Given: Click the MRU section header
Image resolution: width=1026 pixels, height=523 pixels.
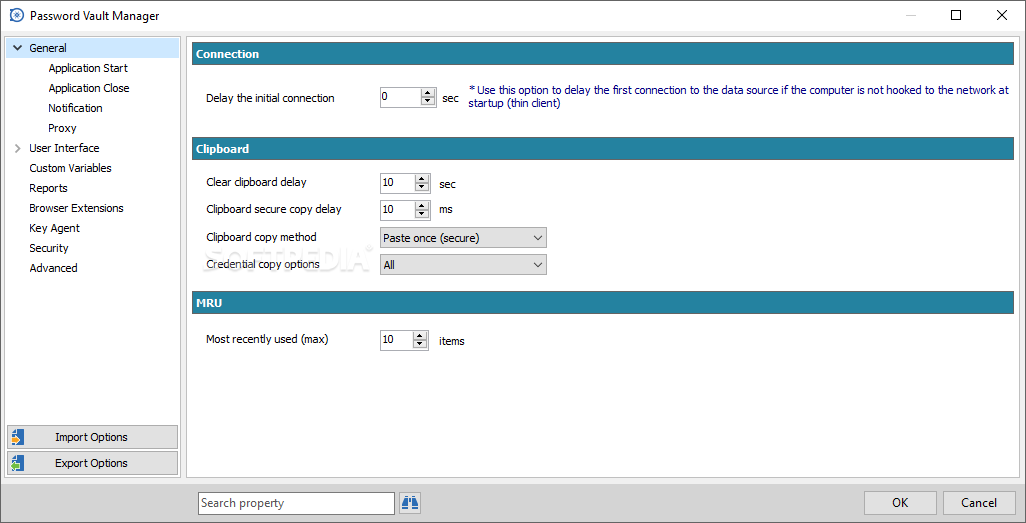Looking at the screenshot, I should [602, 303].
